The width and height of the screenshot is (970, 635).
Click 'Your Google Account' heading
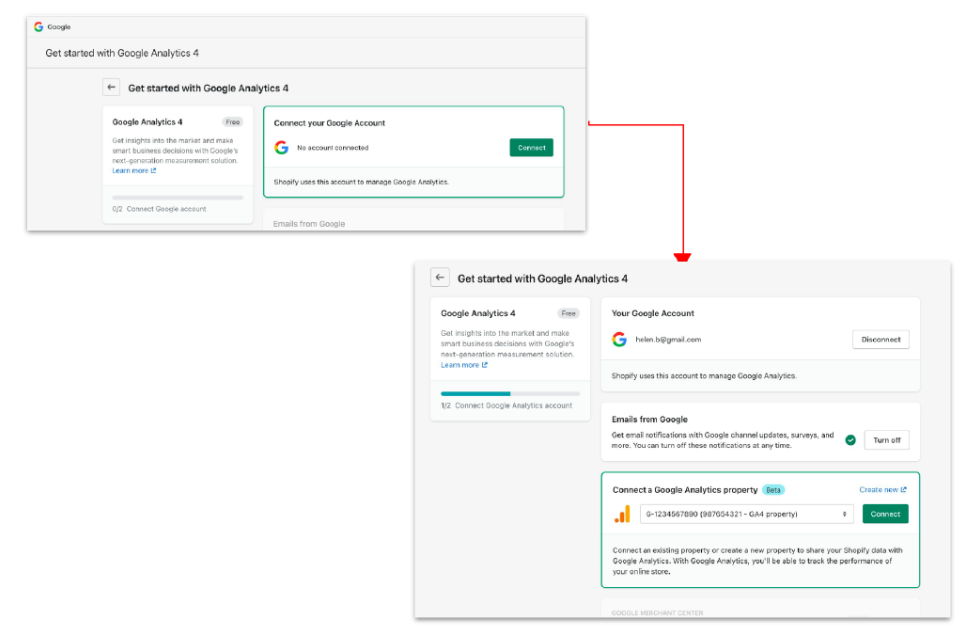(653, 313)
